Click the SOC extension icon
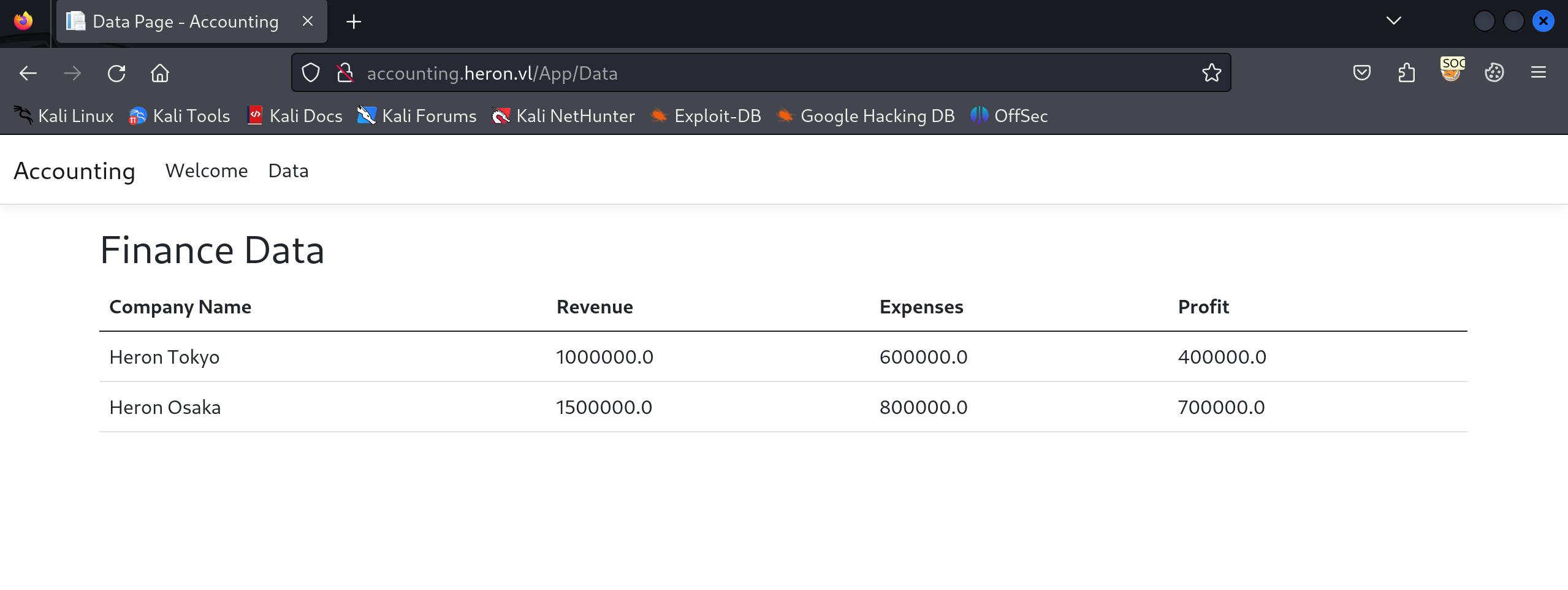The height and width of the screenshot is (590, 1568). coord(1451,71)
